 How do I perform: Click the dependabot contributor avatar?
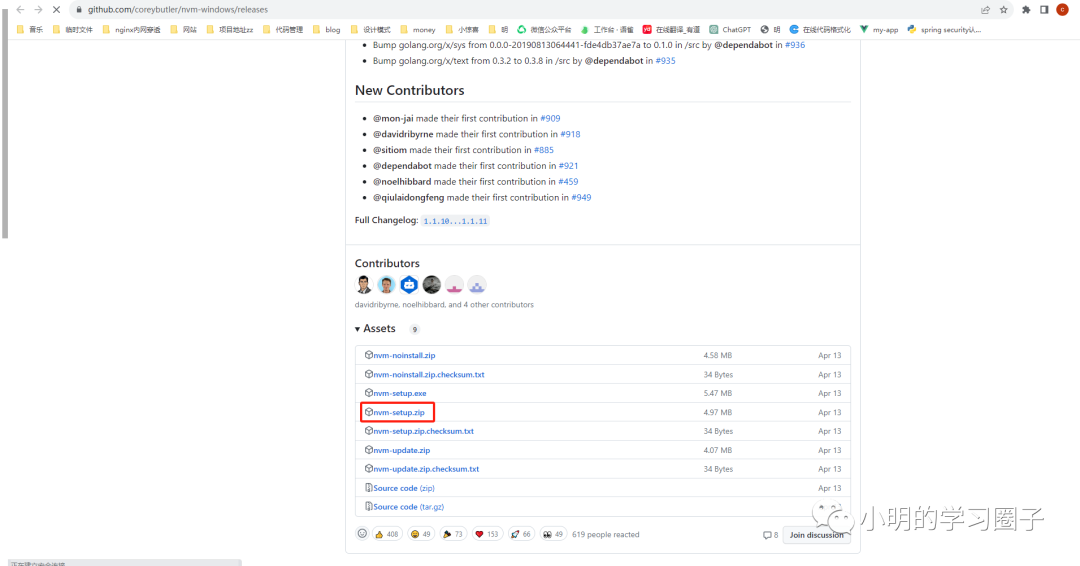409,284
